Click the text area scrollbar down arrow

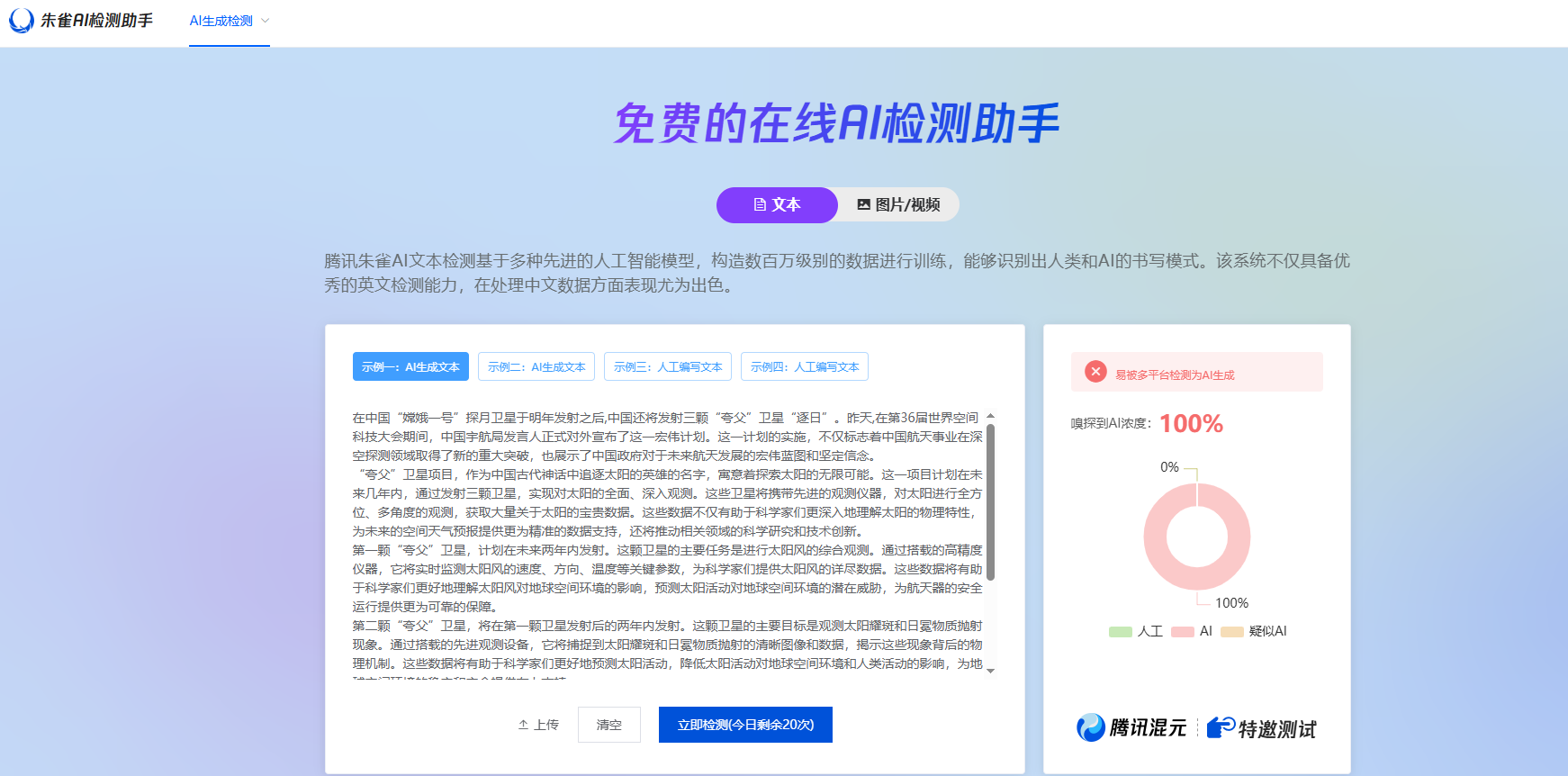pyautogui.click(x=990, y=671)
